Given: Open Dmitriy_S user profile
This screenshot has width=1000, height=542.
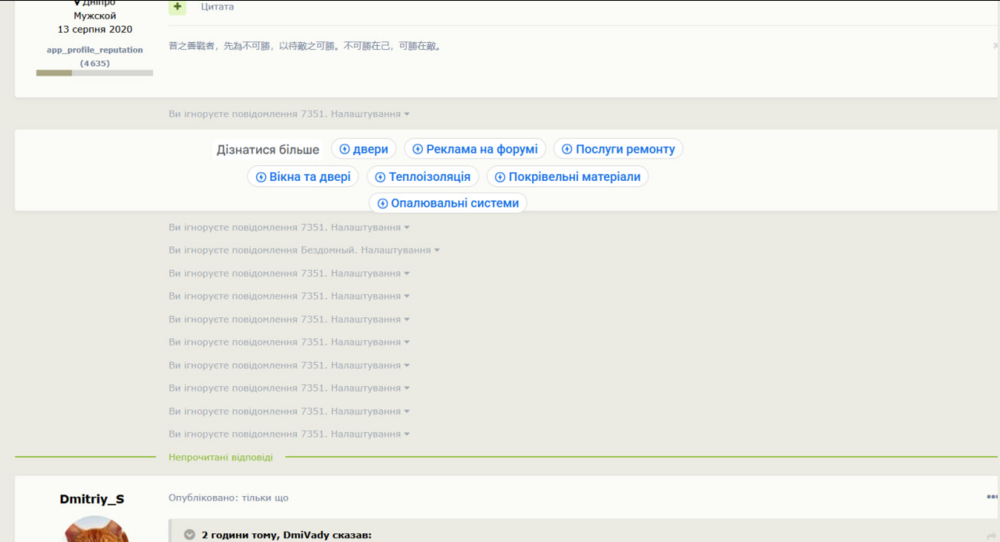Looking at the screenshot, I should pos(92,499).
